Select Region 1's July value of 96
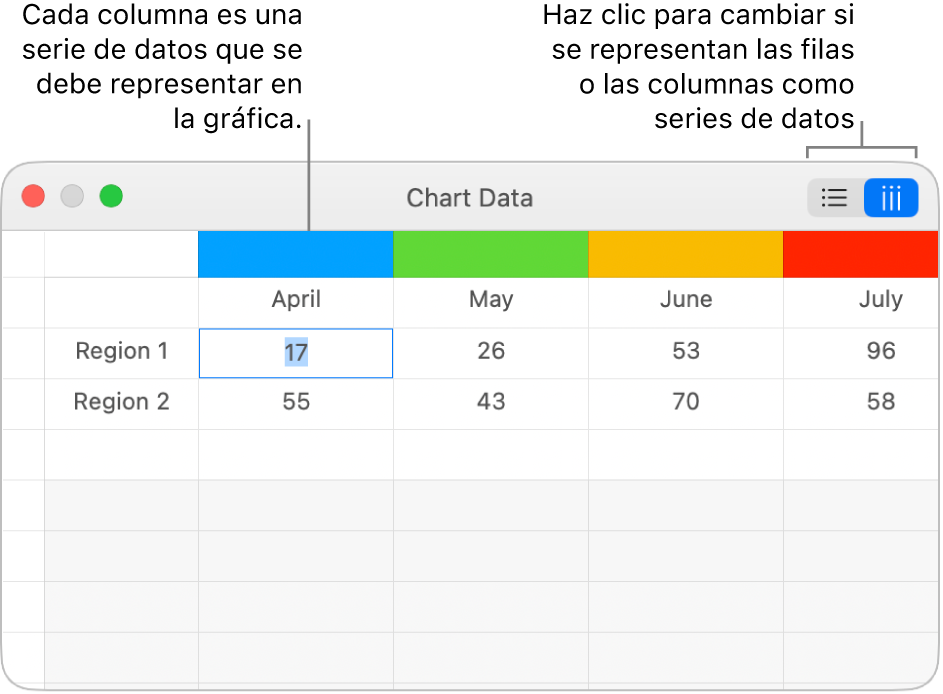The image size is (943, 694). tap(880, 351)
